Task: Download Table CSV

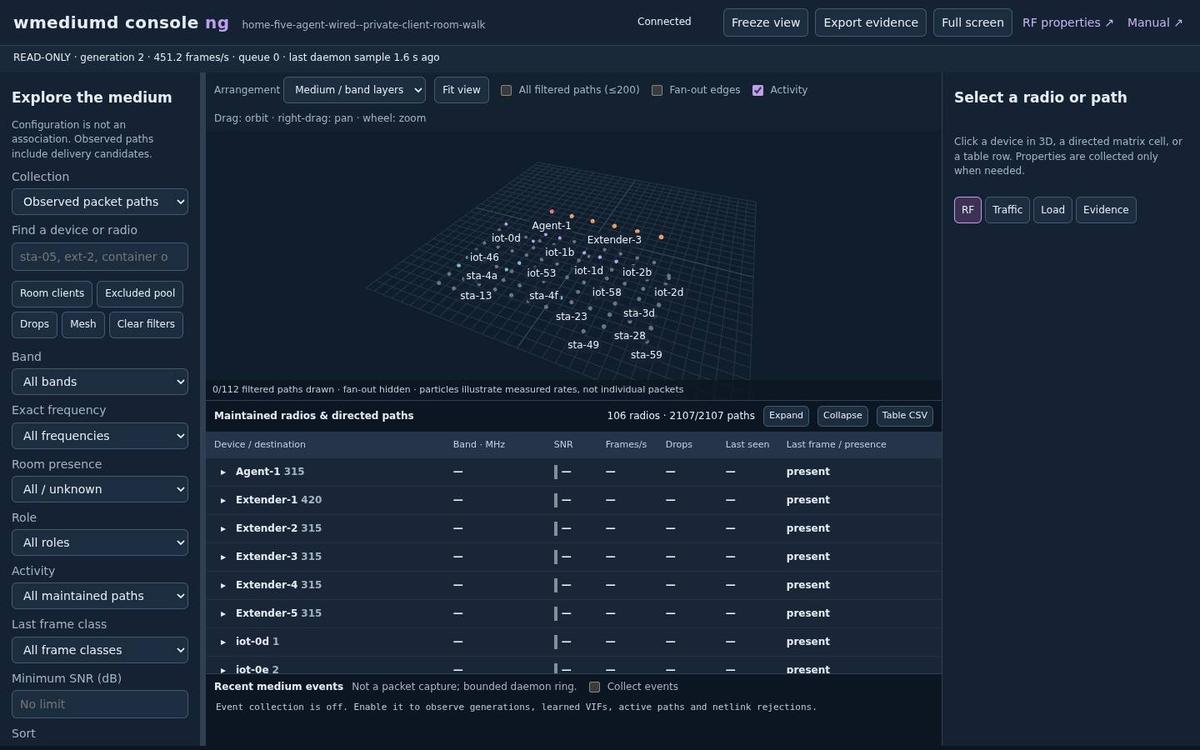Action: click(905, 416)
